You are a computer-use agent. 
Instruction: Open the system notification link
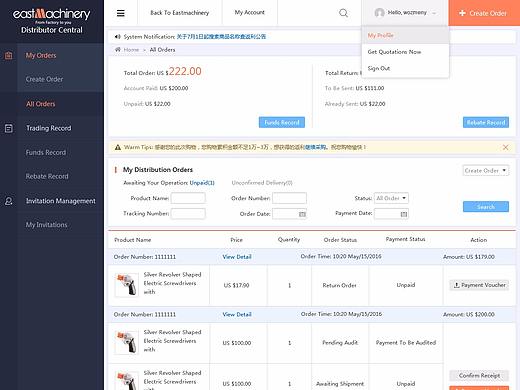221,37
